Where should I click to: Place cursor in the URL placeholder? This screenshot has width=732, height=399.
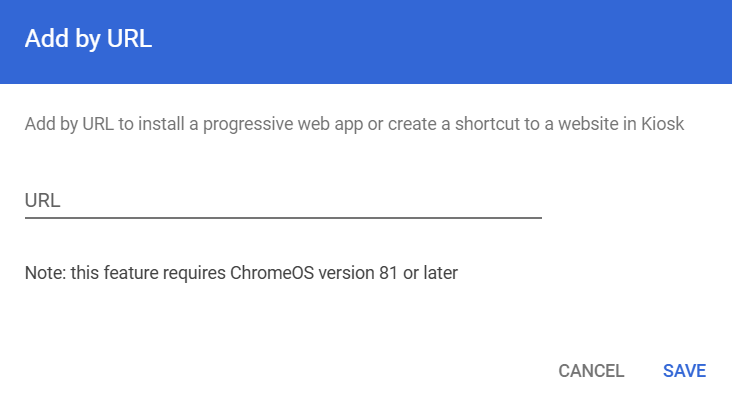tap(283, 201)
